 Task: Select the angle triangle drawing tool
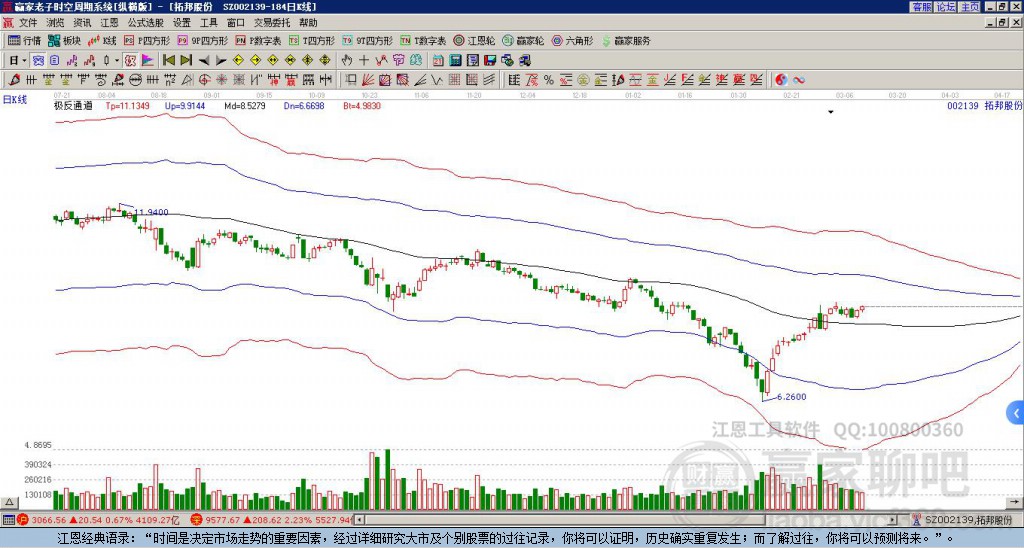pos(187,80)
